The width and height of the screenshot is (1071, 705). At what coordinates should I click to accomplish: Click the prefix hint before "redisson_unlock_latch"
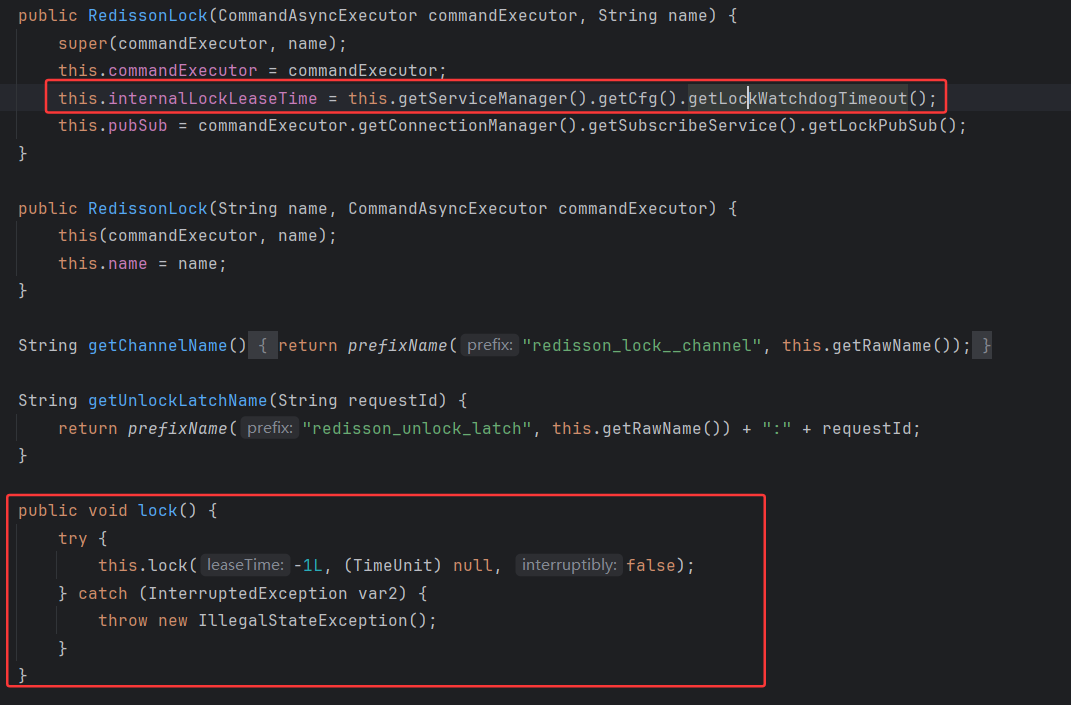click(270, 428)
